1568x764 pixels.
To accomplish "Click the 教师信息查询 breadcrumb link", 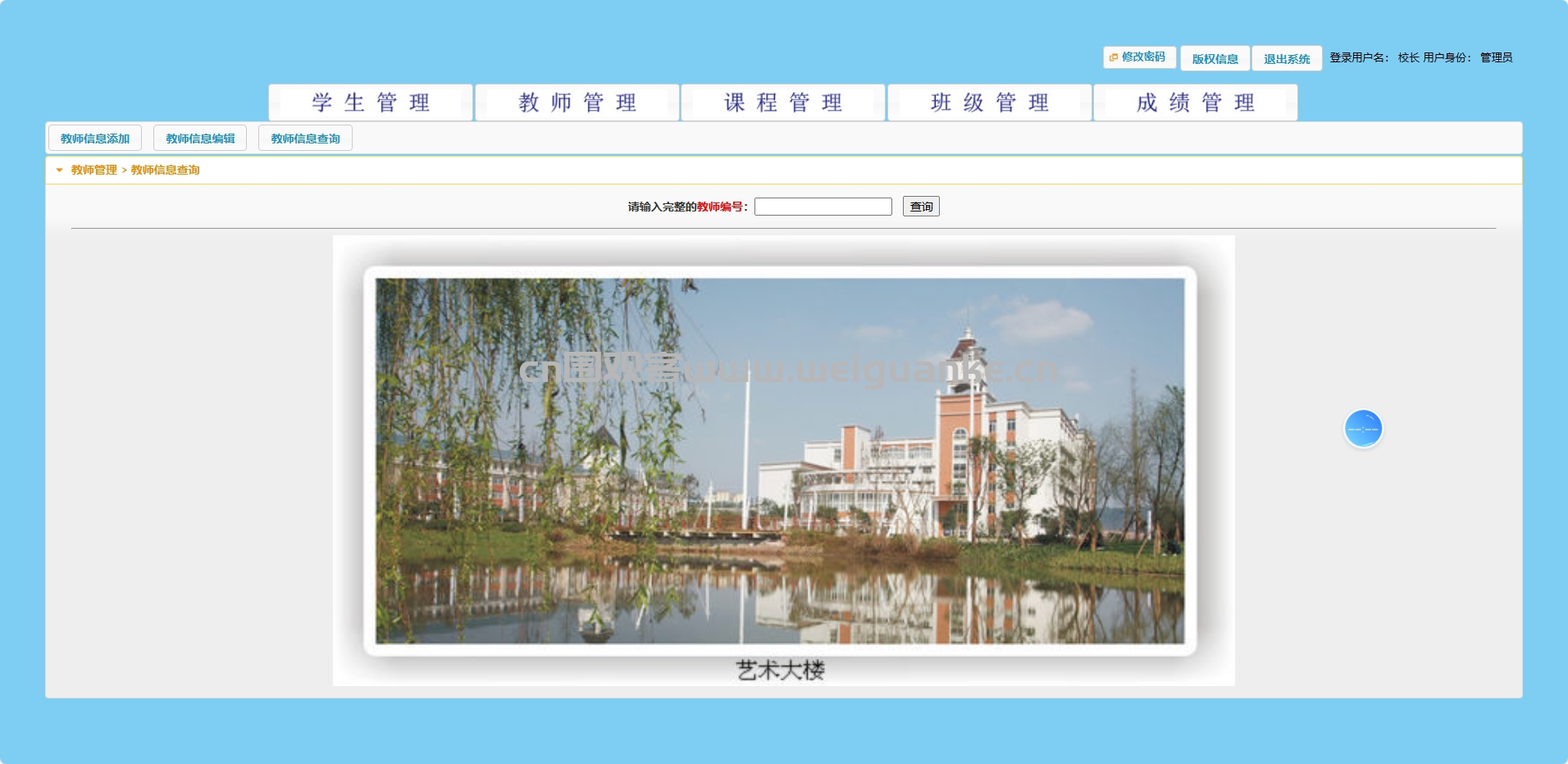I will pos(166,171).
